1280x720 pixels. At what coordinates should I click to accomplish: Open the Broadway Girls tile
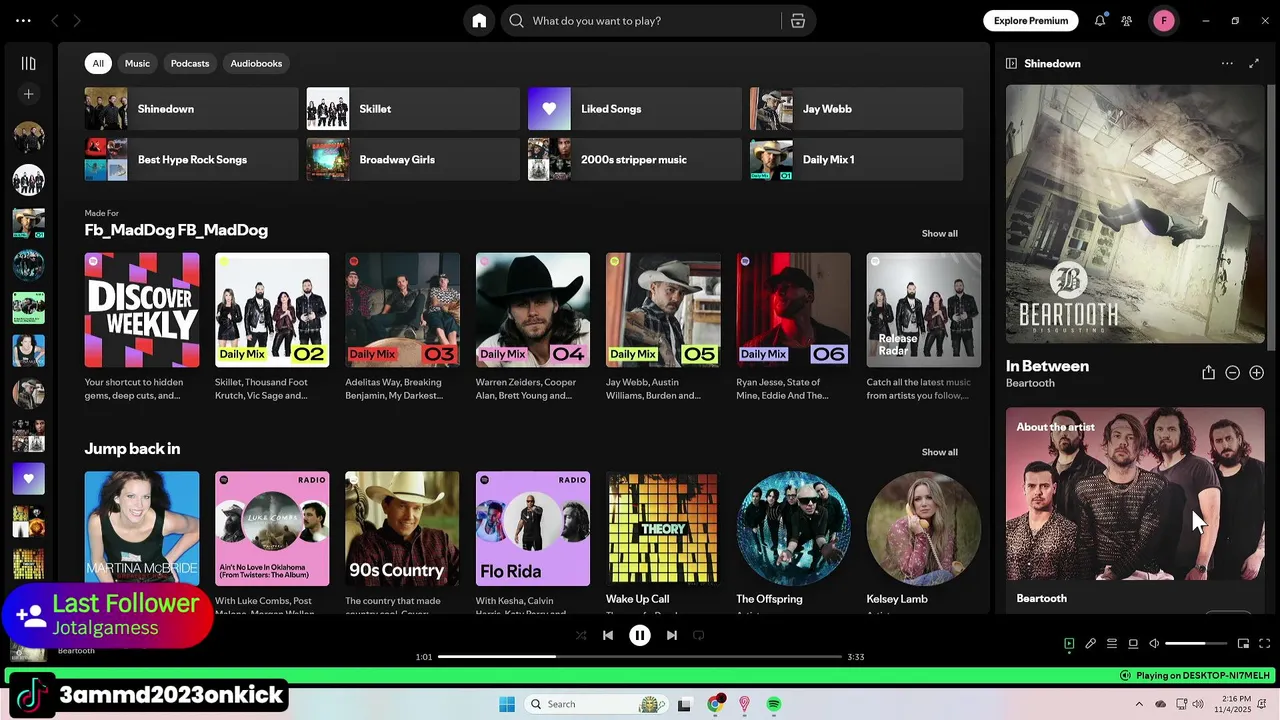pos(413,159)
